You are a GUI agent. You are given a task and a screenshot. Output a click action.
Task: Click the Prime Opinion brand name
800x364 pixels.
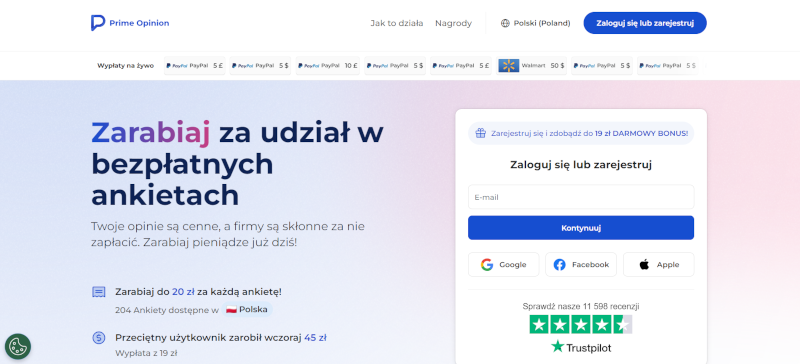coord(139,23)
